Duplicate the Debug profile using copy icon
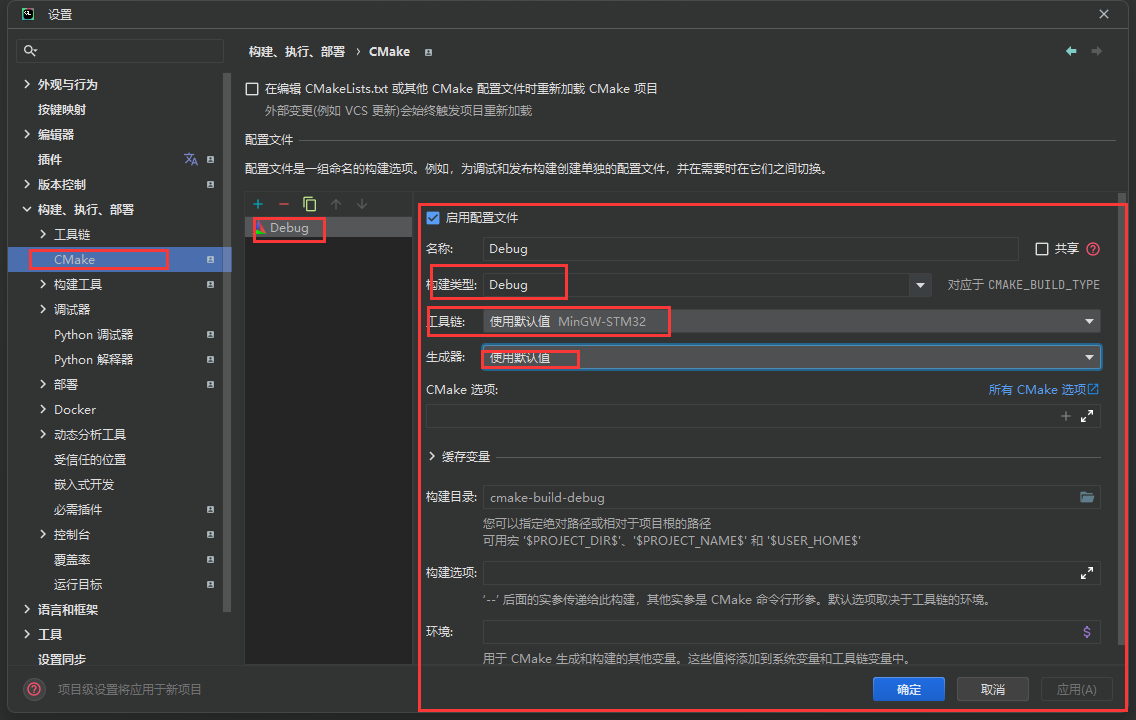This screenshot has width=1136, height=720. tap(309, 204)
